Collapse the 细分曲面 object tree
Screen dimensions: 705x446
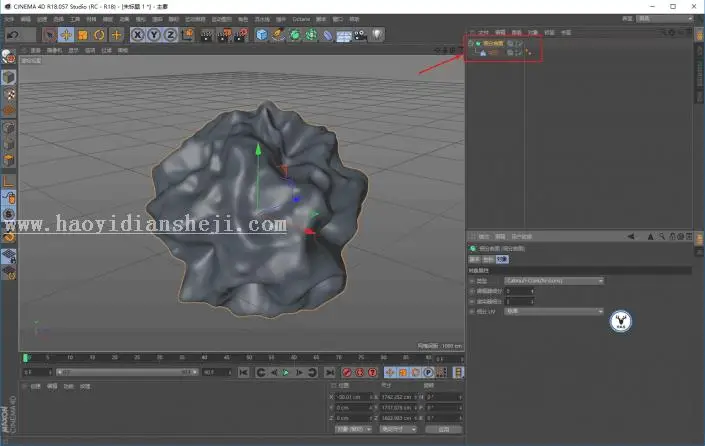tap(470, 43)
